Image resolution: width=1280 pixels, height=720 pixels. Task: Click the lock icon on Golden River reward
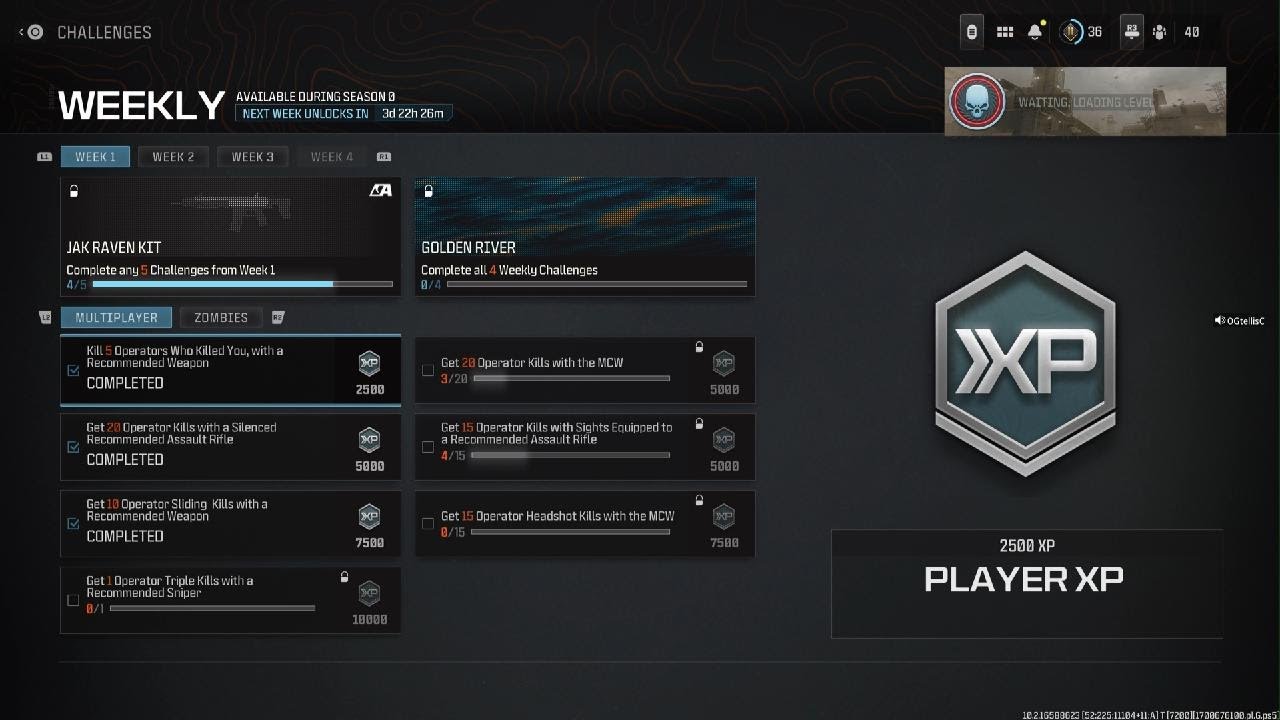point(428,191)
